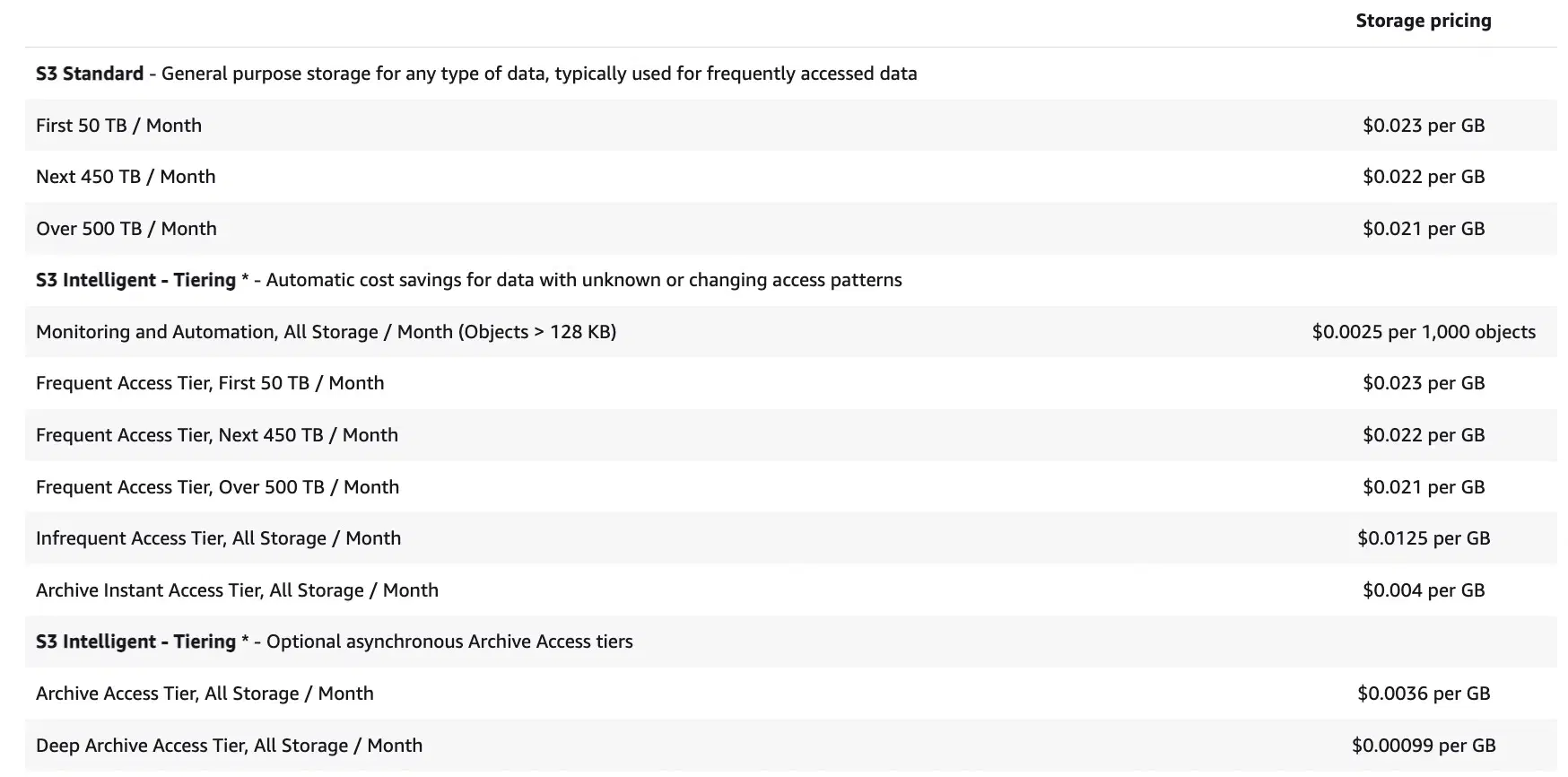This screenshot has width=1568, height=777.
Task: Click the First 50 TB / Month row
Action: (x=118, y=126)
